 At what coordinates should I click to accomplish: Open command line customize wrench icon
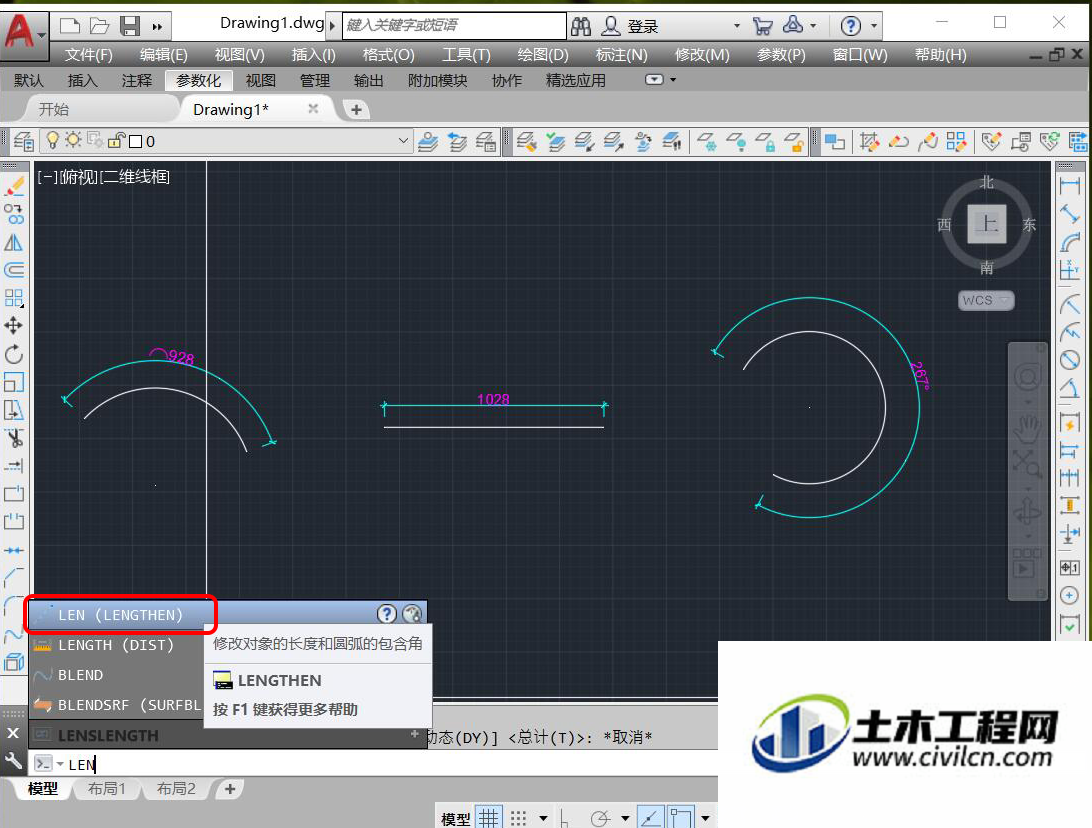13,761
